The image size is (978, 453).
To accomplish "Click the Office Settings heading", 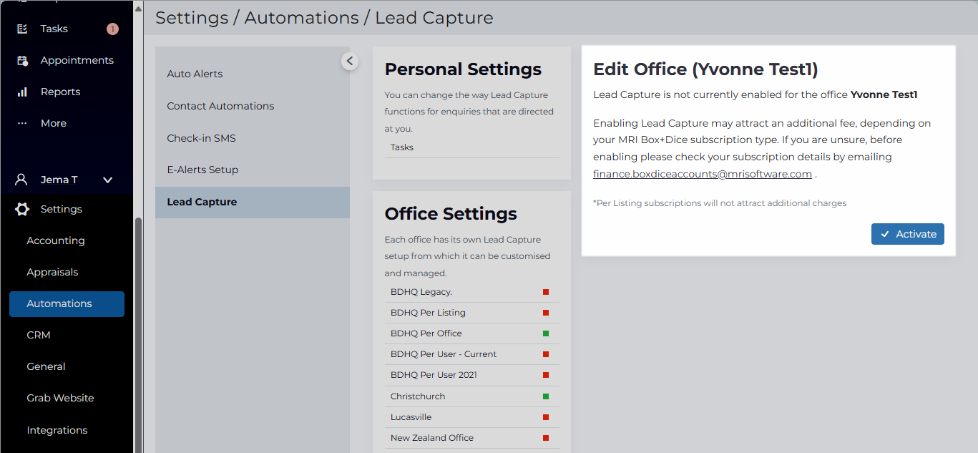I will click(451, 214).
